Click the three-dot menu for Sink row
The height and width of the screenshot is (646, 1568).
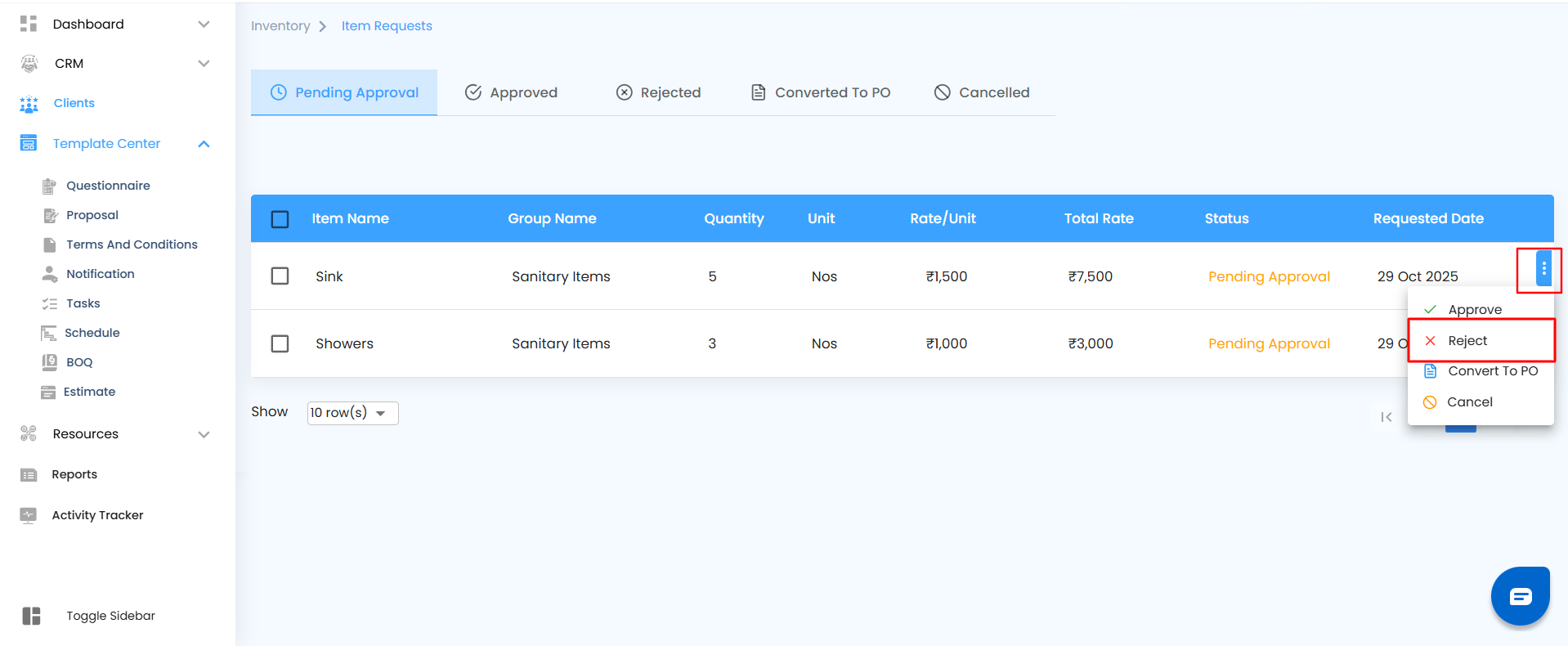pos(1543,268)
